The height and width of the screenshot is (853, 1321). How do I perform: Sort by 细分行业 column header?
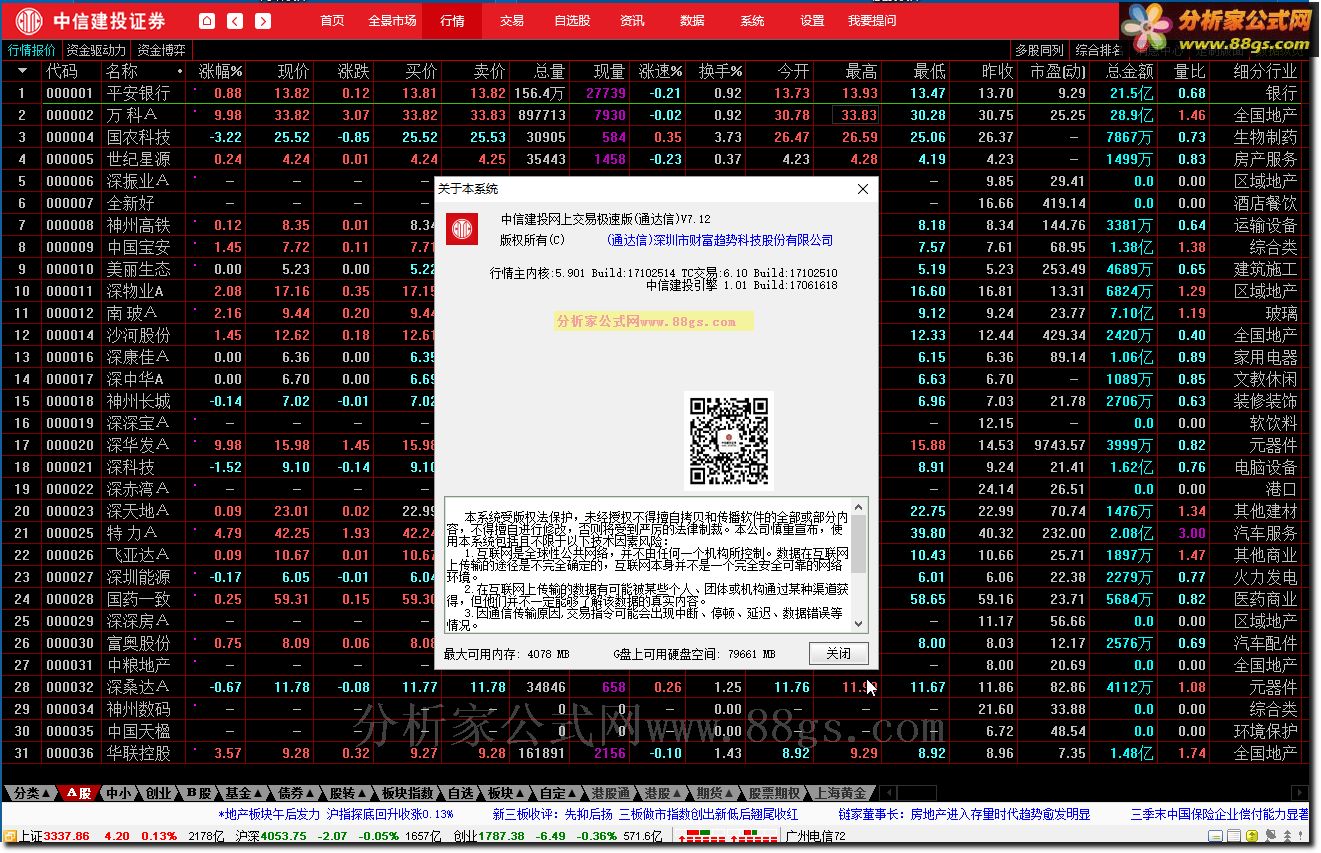pyautogui.click(x=1266, y=71)
